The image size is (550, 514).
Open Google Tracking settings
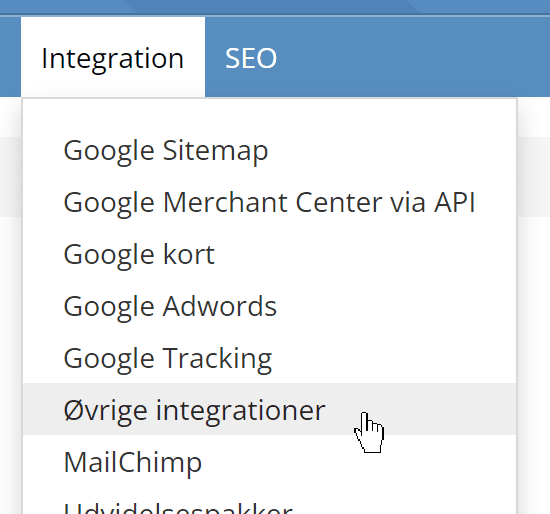(x=269, y=358)
